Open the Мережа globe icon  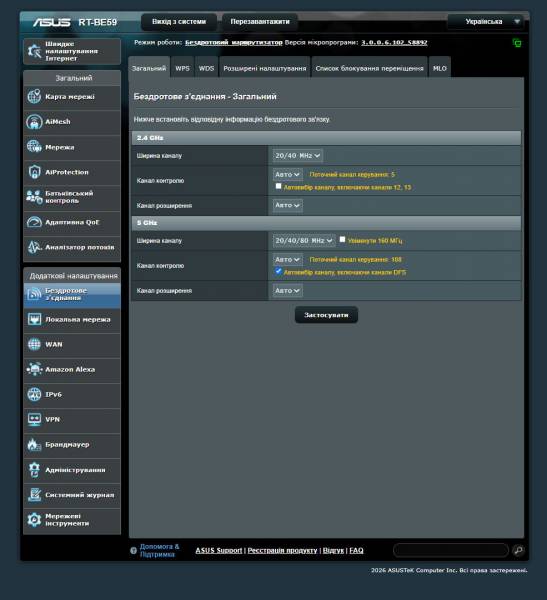tap(34, 147)
